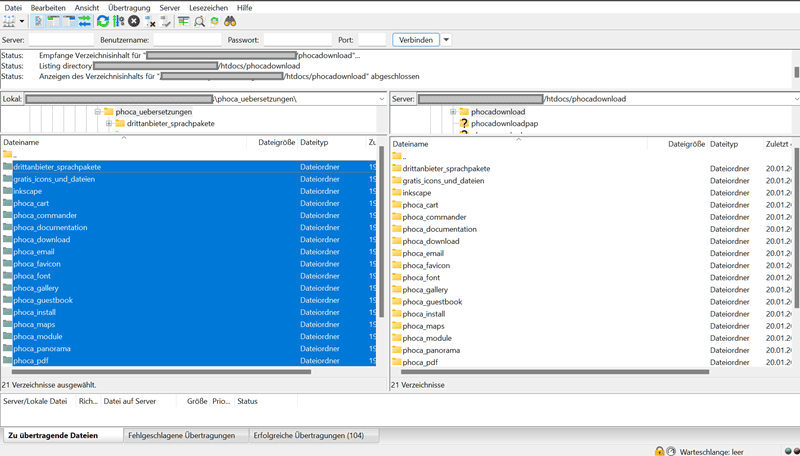Toggle the local directory tree view
Screen dimensions: 800x456
coord(53,21)
